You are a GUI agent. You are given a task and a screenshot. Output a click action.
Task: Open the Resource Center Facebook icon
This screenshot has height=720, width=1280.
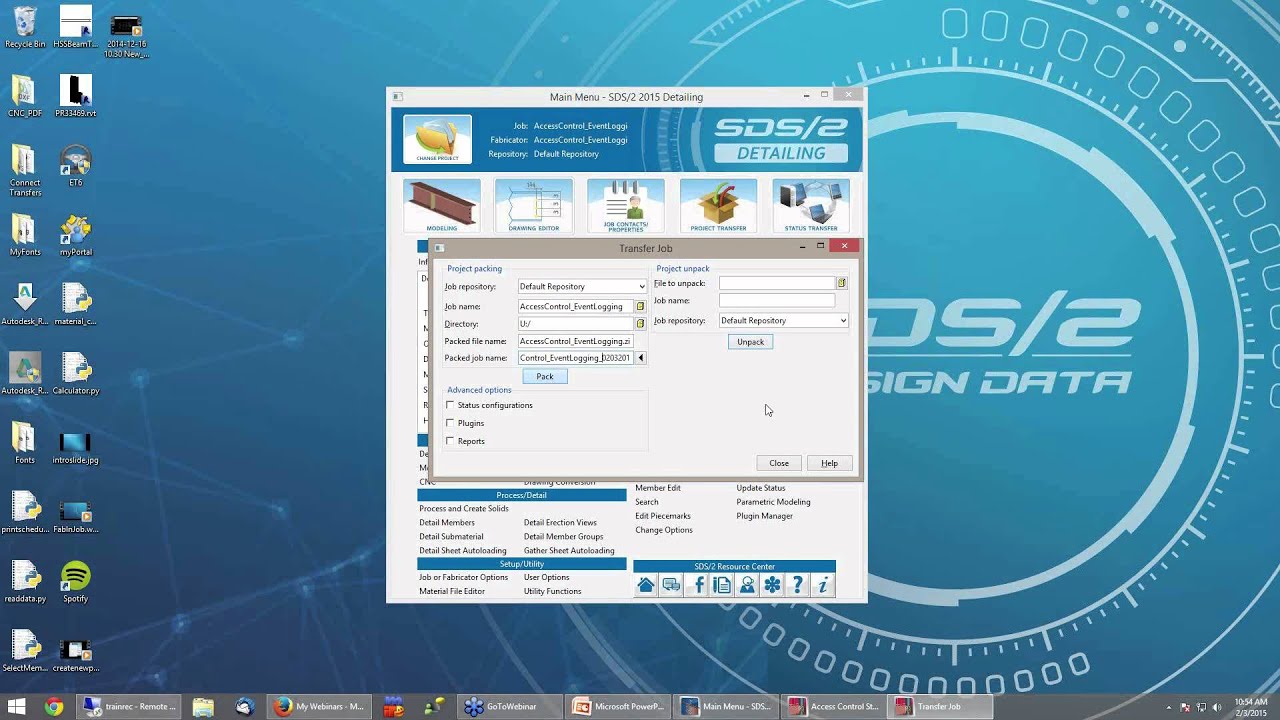[697, 585]
